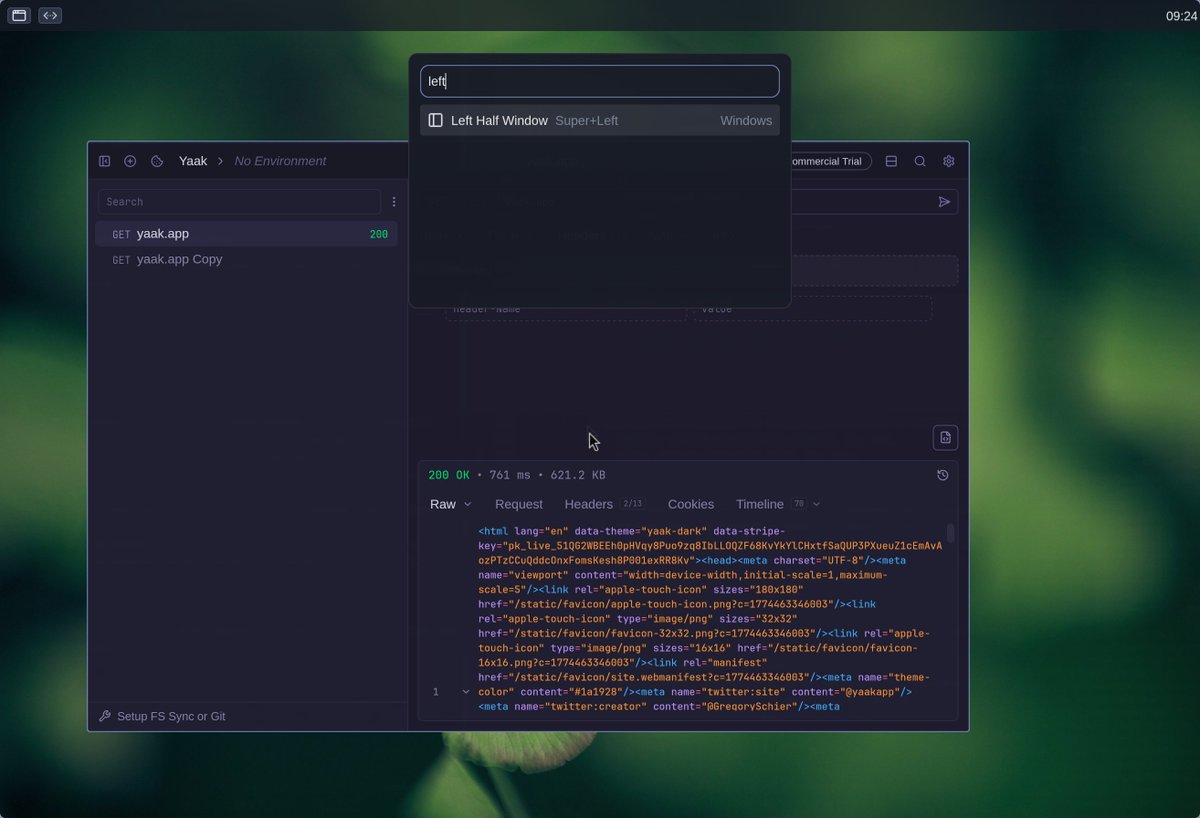This screenshot has width=1200, height=818.
Task: Switch to the Headers response tab
Action: click(589, 504)
